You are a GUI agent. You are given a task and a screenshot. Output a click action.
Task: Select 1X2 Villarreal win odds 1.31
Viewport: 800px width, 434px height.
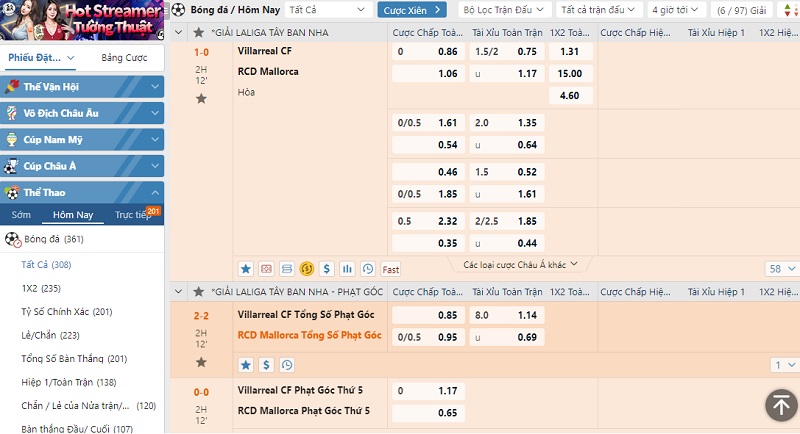pos(570,52)
